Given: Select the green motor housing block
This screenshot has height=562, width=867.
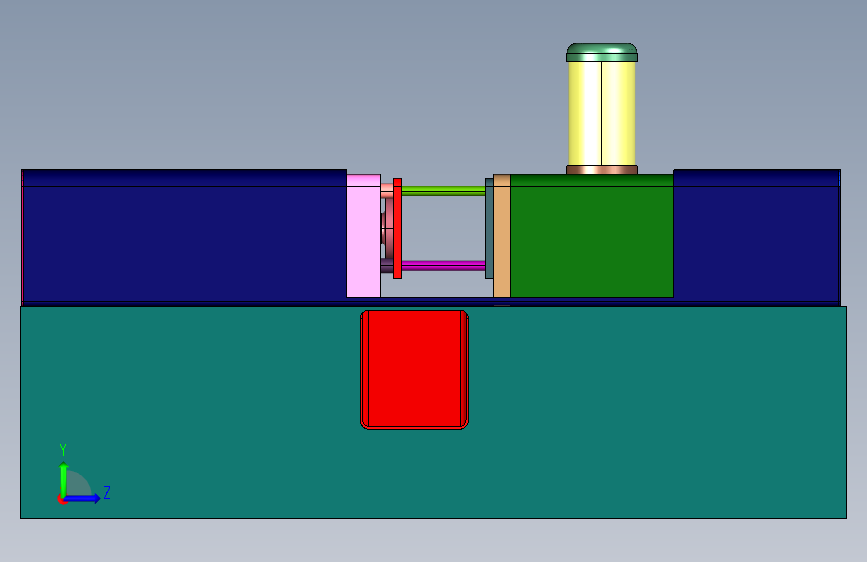Looking at the screenshot, I should tap(591, 236).
